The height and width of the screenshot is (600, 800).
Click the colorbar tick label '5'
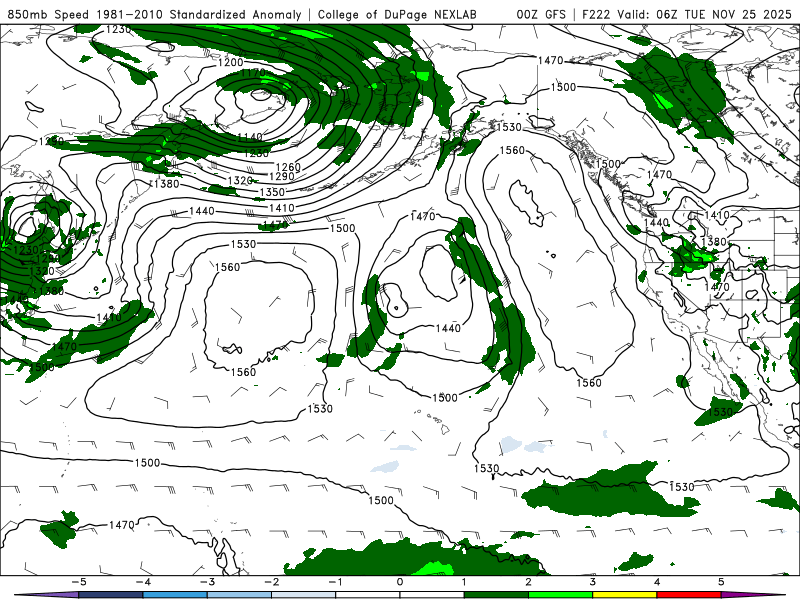point(721,582)
